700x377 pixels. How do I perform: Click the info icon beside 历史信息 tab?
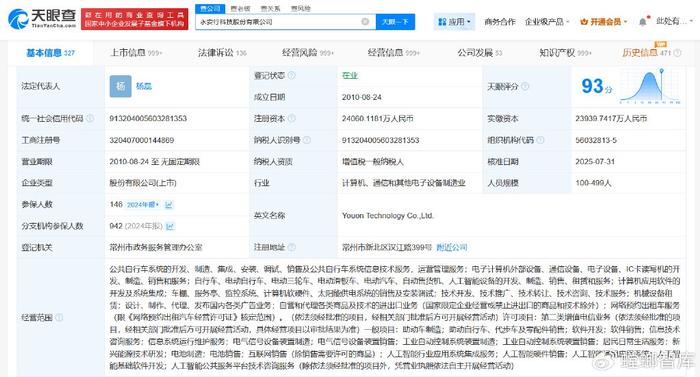pos(677,53)
